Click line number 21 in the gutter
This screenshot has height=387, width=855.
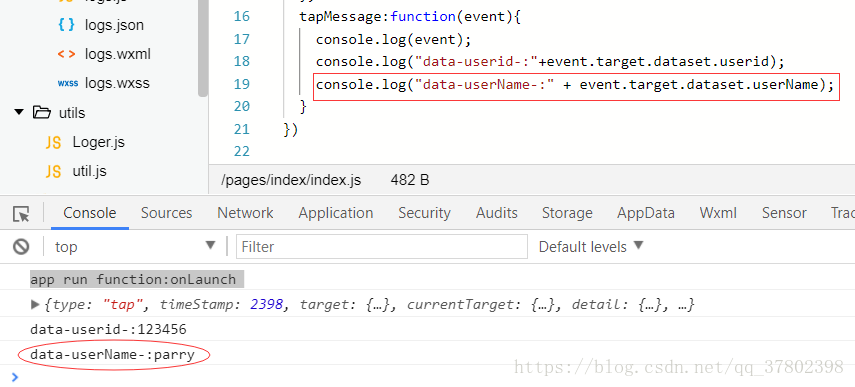point(242,130)
